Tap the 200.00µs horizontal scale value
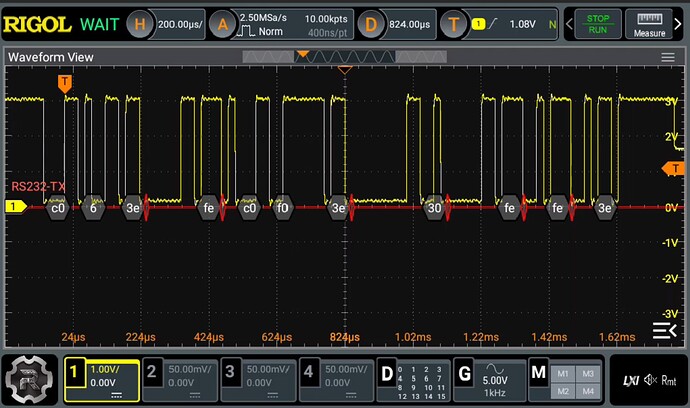The image size is (690, 408). (180, 25)
